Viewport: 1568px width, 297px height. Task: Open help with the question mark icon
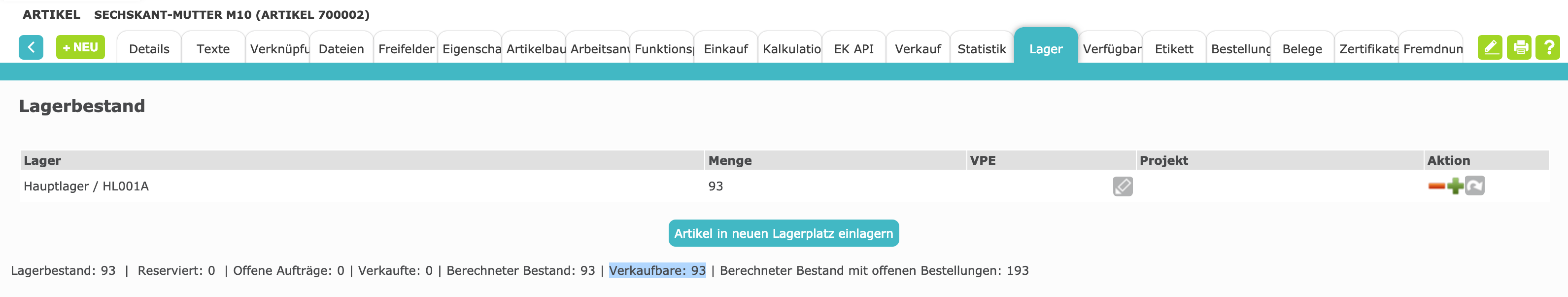[x=1548, y=47]
